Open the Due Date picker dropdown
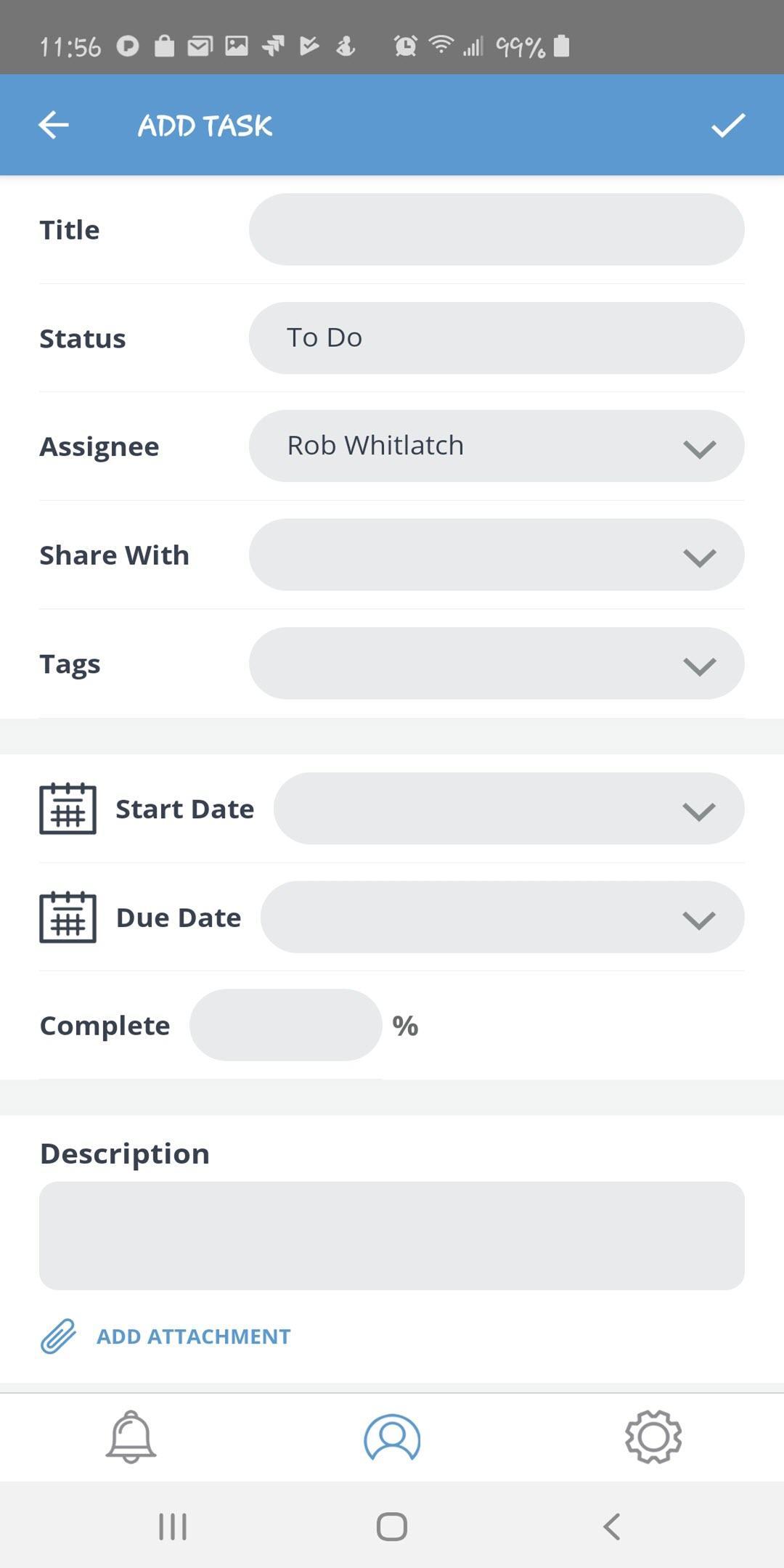This screenshot has width=784, height=1568. 502,918
